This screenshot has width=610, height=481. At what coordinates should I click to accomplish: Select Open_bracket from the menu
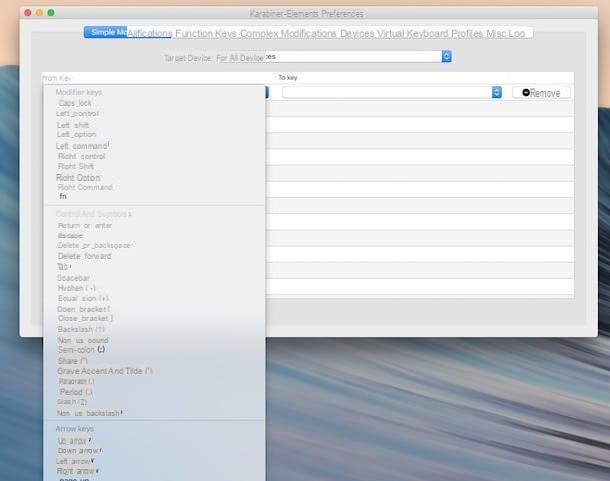[83, 309]
